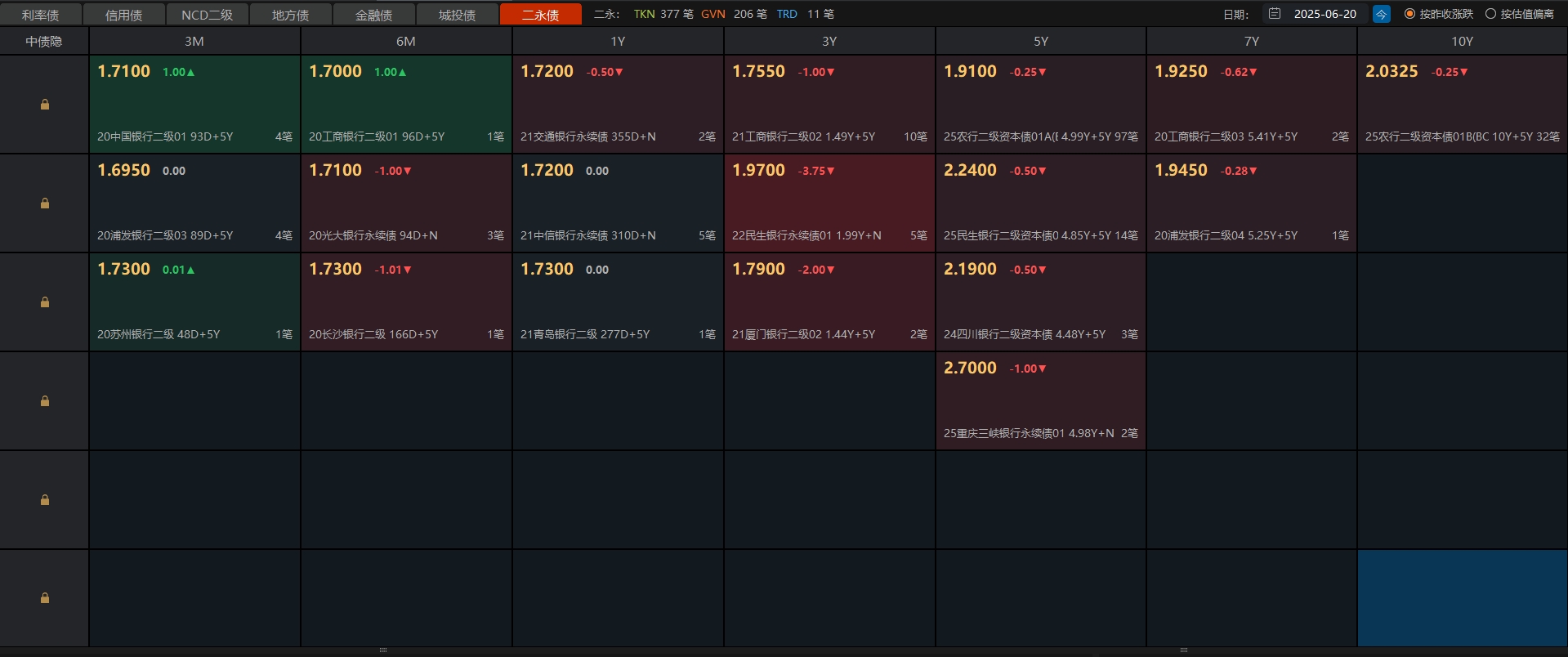Click the 中债隐 column header
Screen dimensions: 1568x657
pos(44,41)
